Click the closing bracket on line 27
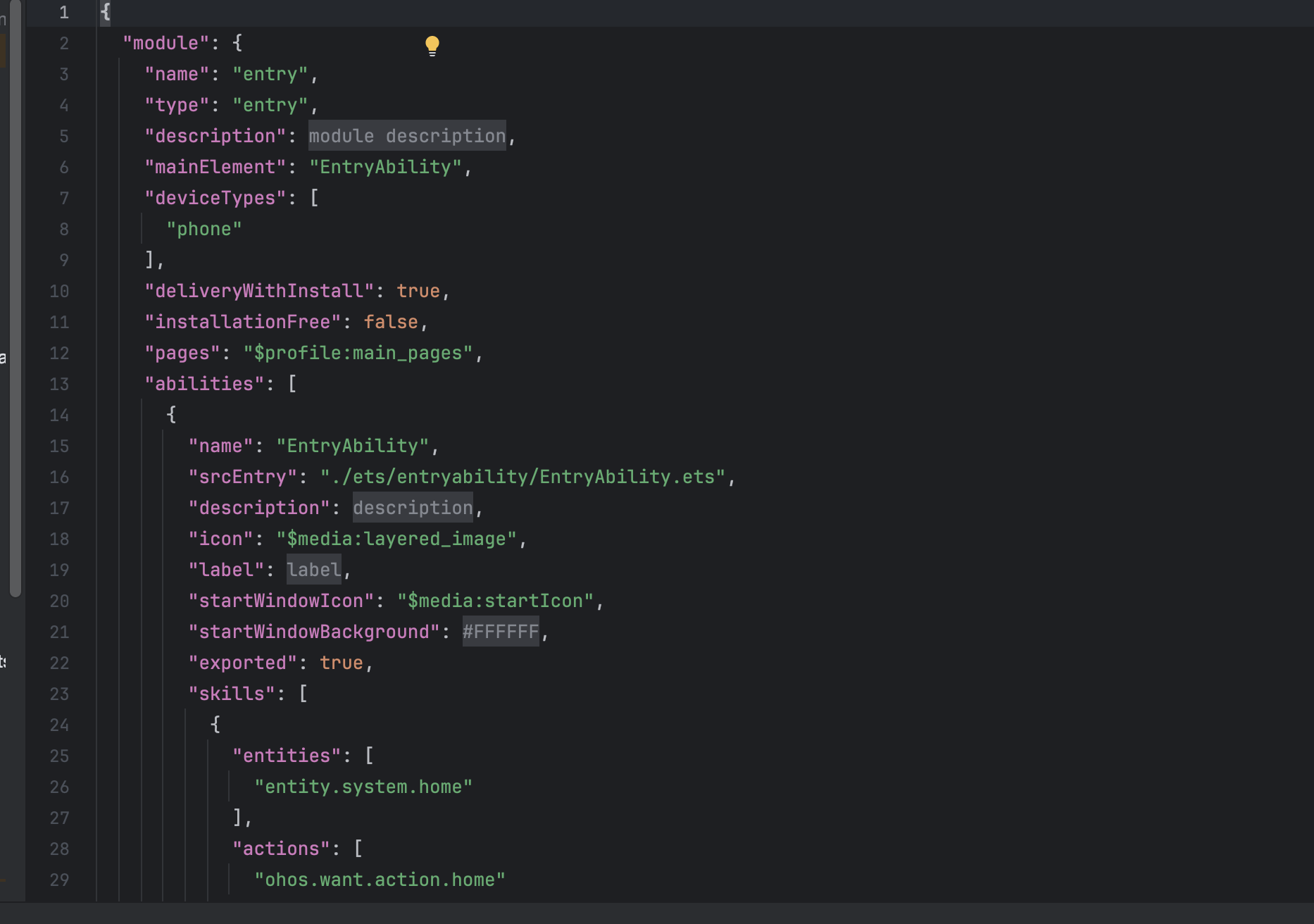Viewport: 1314px width, 924px height. 237,818
